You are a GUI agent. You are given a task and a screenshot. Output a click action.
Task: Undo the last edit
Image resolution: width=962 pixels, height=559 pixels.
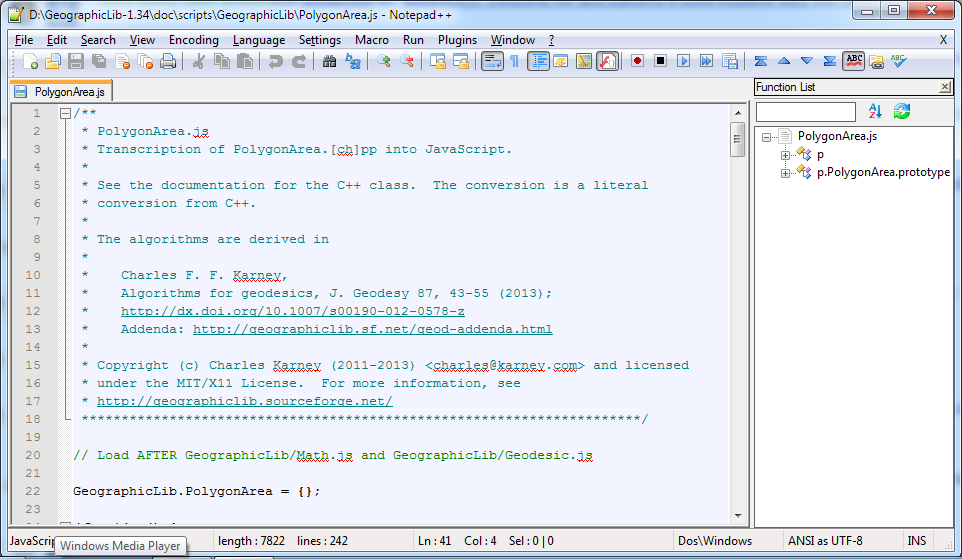point(275,61)
